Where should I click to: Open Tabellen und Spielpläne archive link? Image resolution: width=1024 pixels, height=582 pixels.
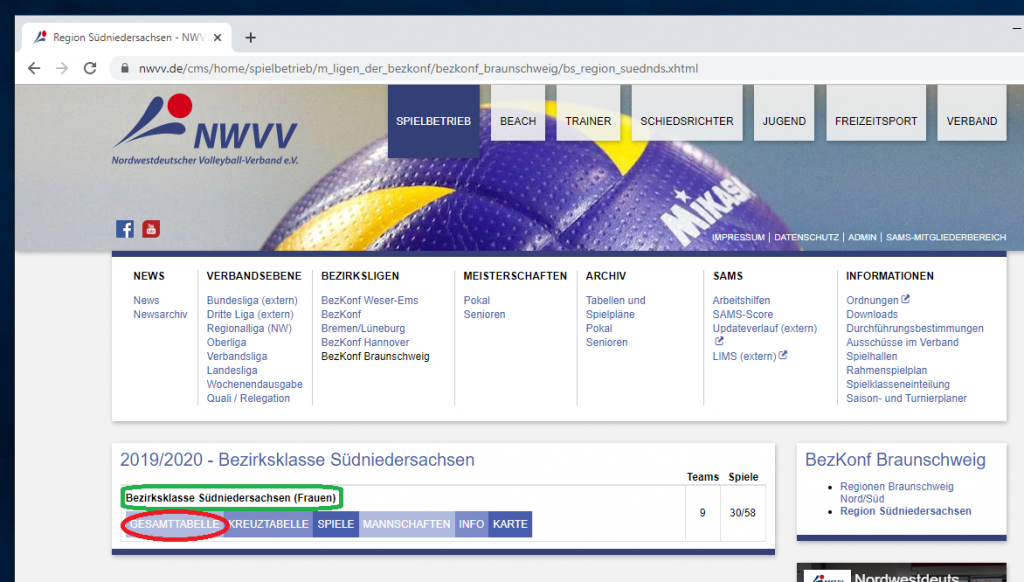(615, 307)
